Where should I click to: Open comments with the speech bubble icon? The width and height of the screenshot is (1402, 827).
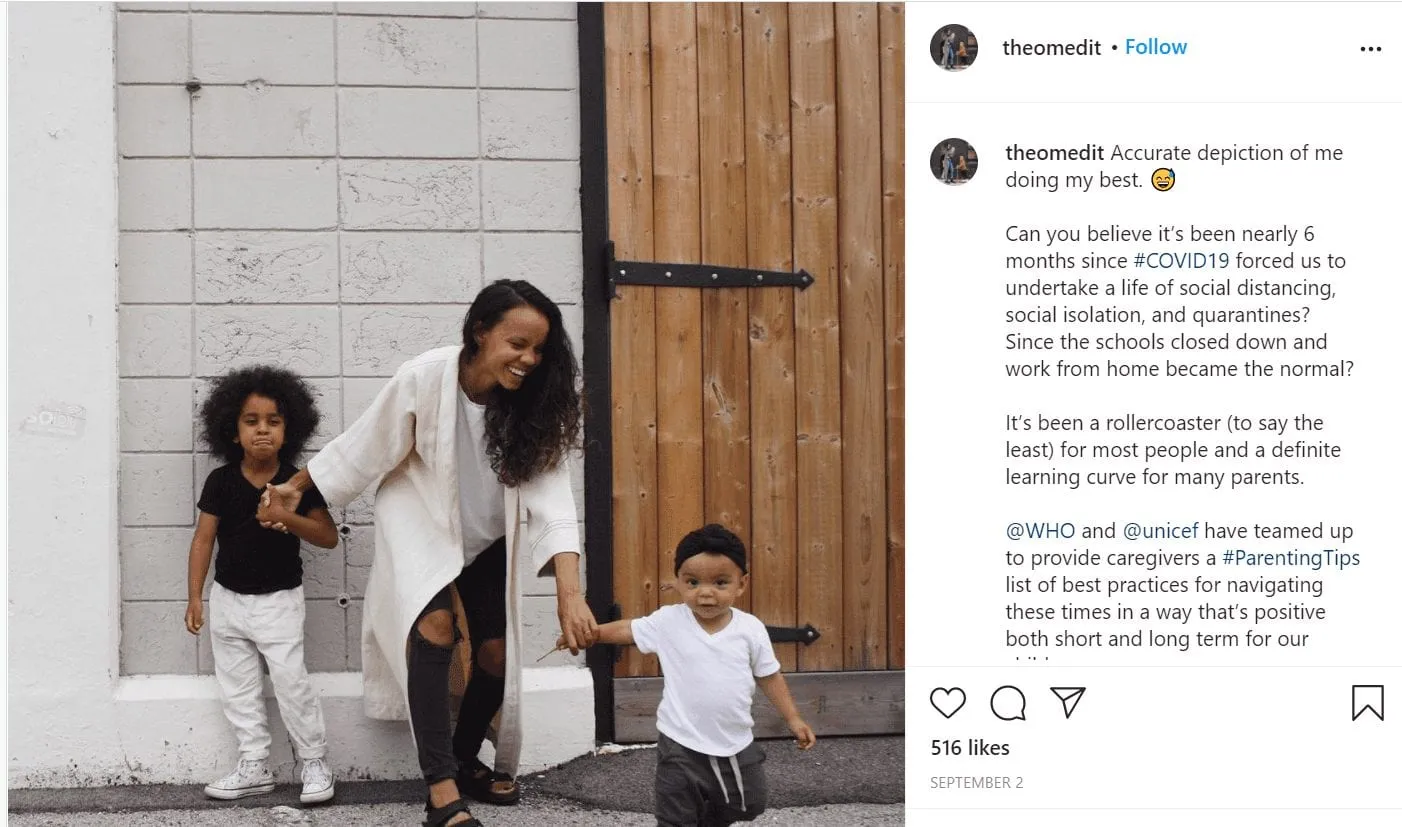pyautogui.click(x=1008, y=703)
